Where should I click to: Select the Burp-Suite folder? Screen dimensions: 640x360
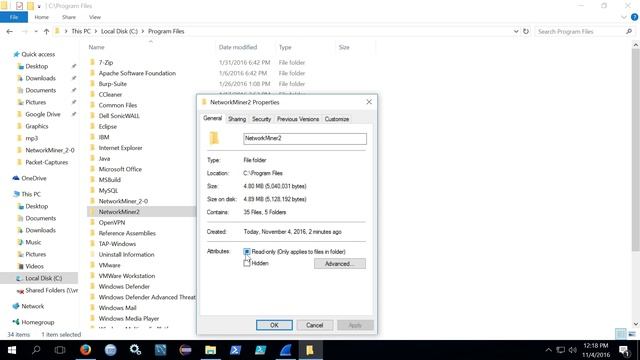(x=113, y=84)
